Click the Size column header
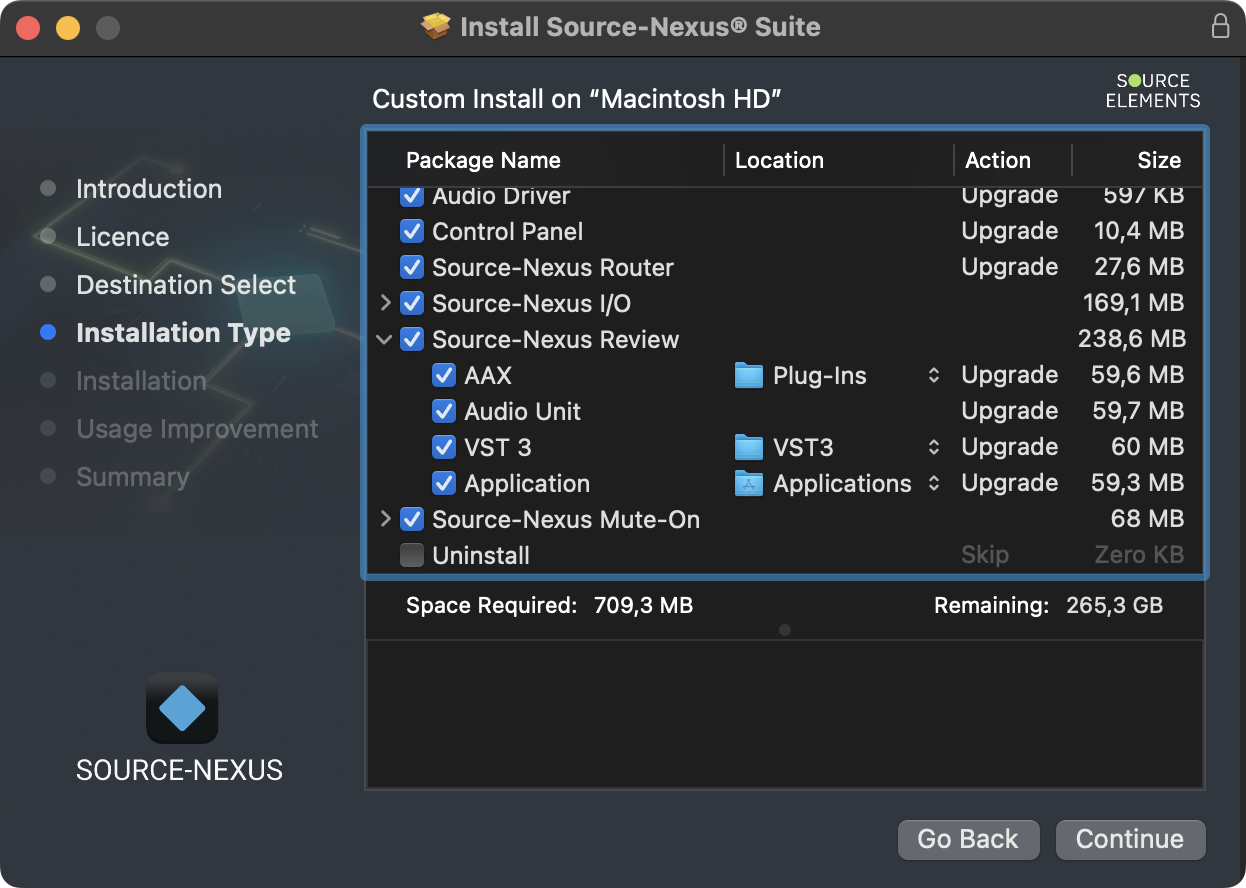1246x888 pixels. click(x=1158, y=161)
